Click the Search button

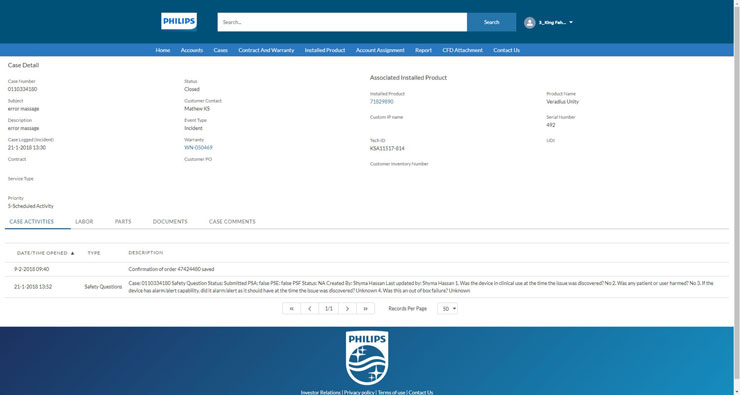coord(491,22)
